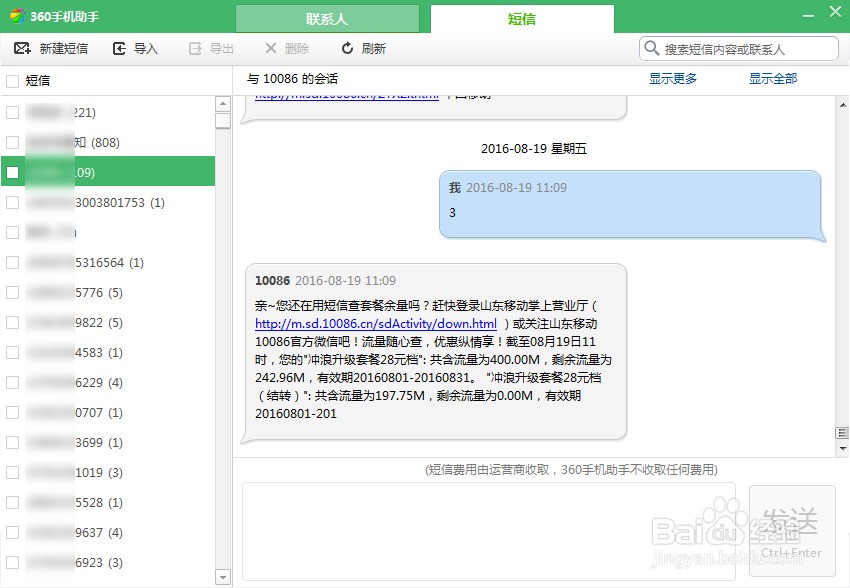Open the conversation ending 9637 (4)
This screenshot has height=588, width=850.
tap(108, 532)
